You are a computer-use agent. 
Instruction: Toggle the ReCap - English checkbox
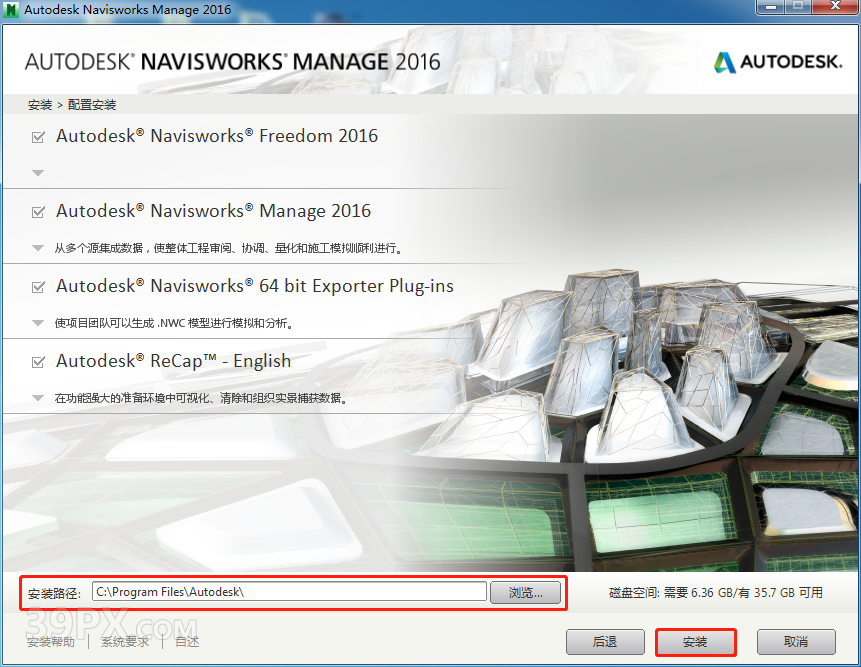click(x=39, y=362)
